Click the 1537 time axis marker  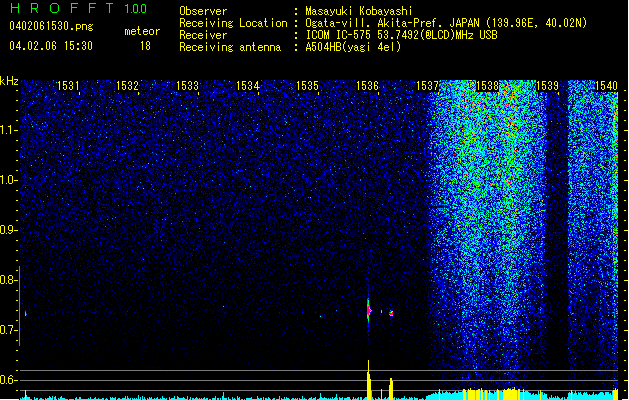pos(428,86)
